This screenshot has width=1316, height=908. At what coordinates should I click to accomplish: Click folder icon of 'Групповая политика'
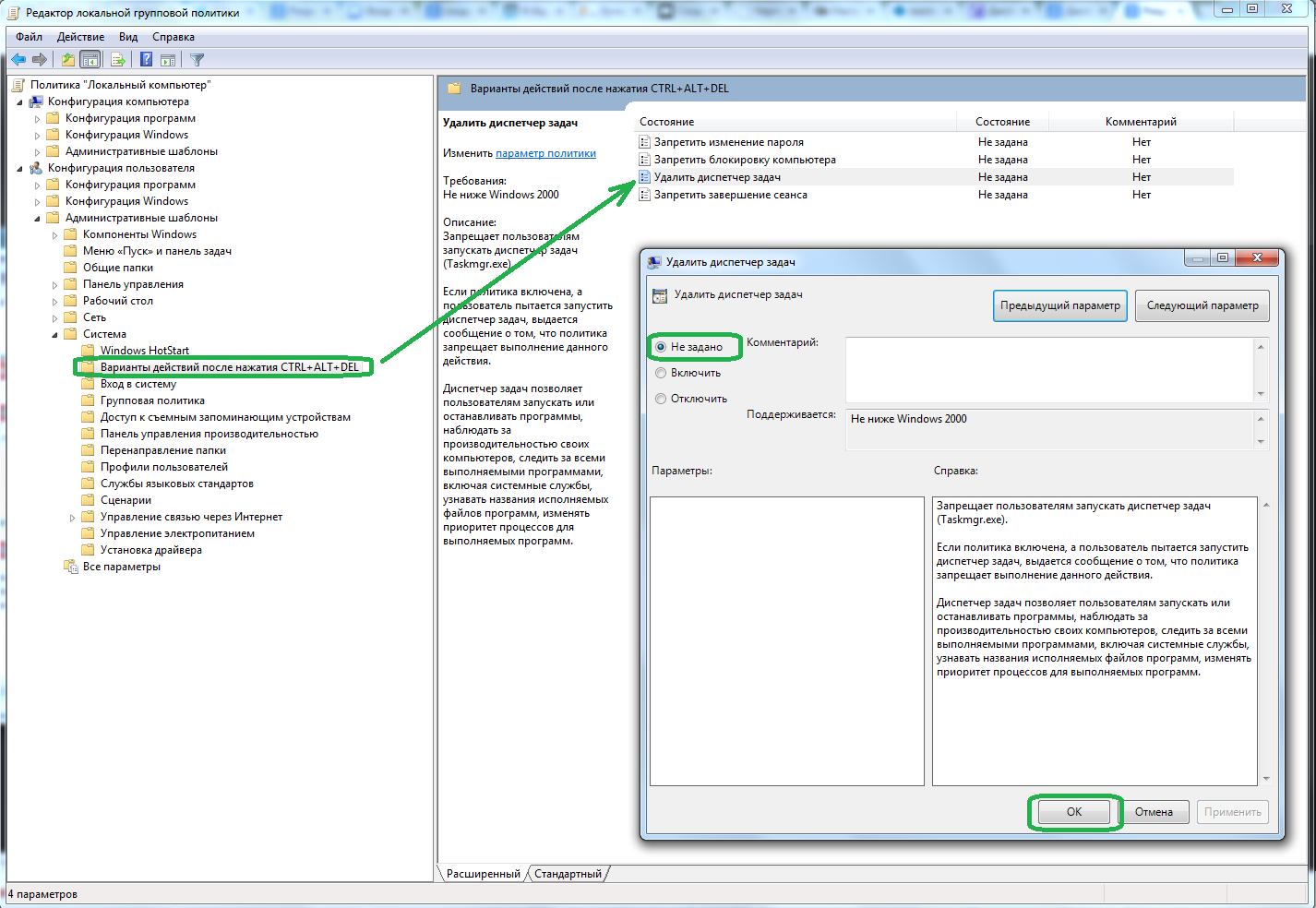click(x=88, y=400)
